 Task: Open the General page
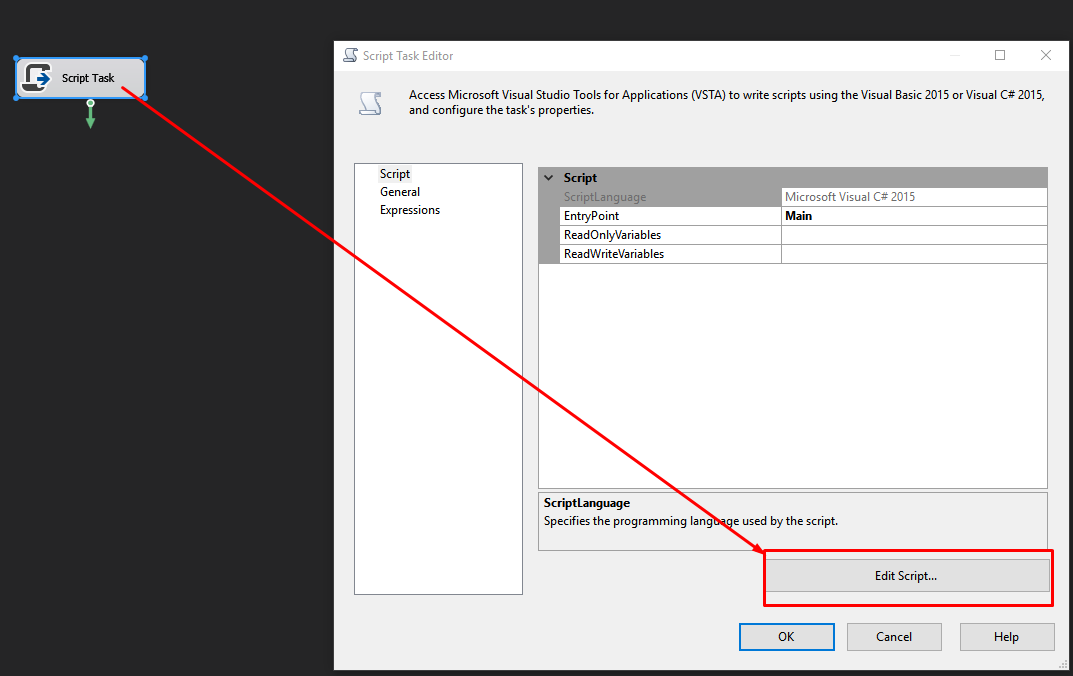[x=400, y=192]
